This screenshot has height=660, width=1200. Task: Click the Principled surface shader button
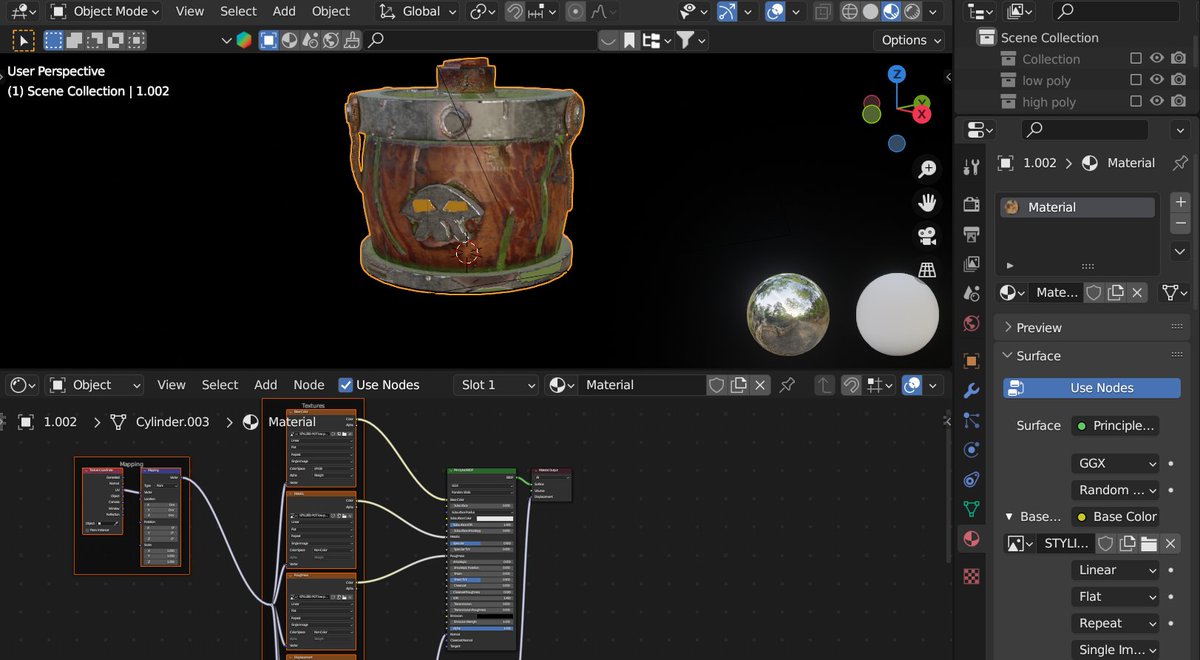click(1115, 425)
